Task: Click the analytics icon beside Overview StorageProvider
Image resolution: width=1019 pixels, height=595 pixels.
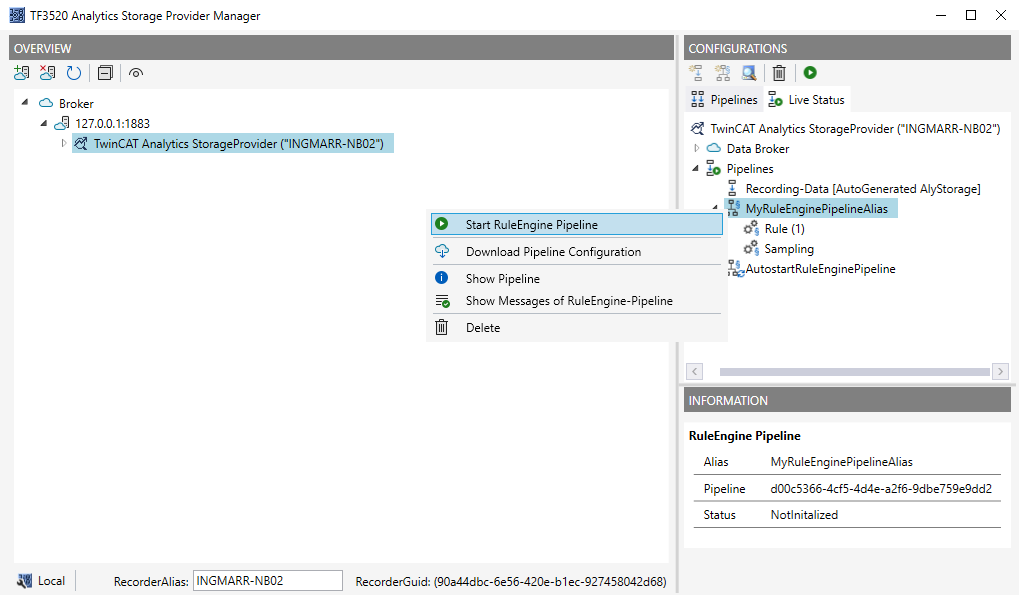Action: click(x=81, y=143)
